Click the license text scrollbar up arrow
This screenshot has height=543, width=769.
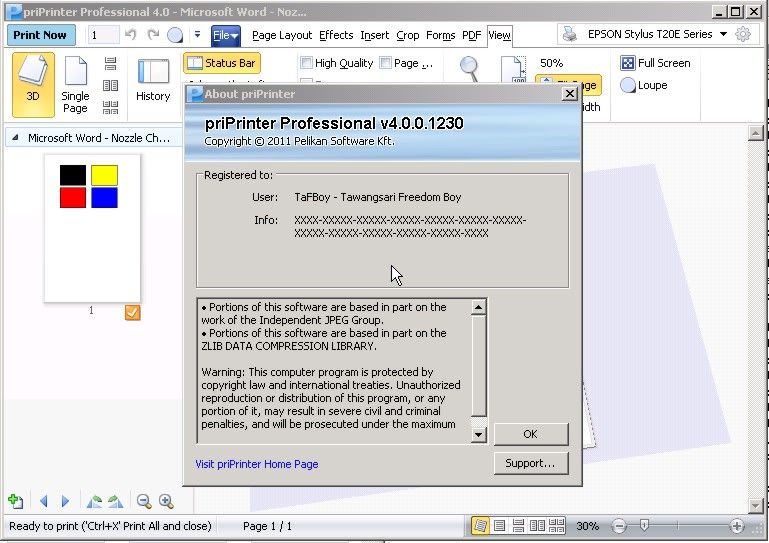[478, 307]
